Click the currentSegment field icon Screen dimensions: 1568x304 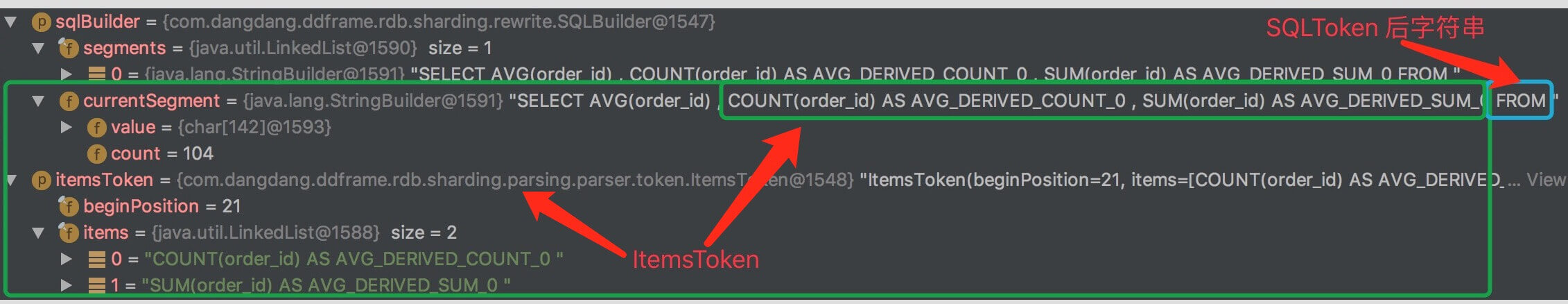69,101
